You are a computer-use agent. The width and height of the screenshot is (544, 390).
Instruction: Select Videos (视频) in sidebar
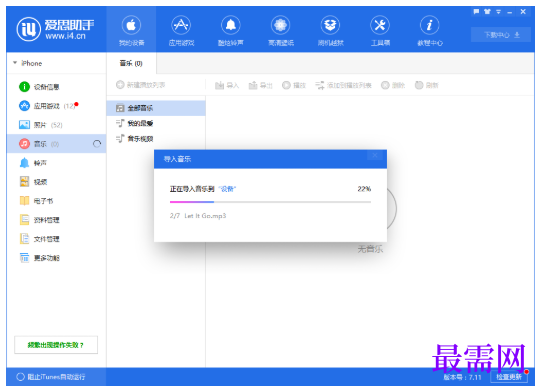[56, 182]
